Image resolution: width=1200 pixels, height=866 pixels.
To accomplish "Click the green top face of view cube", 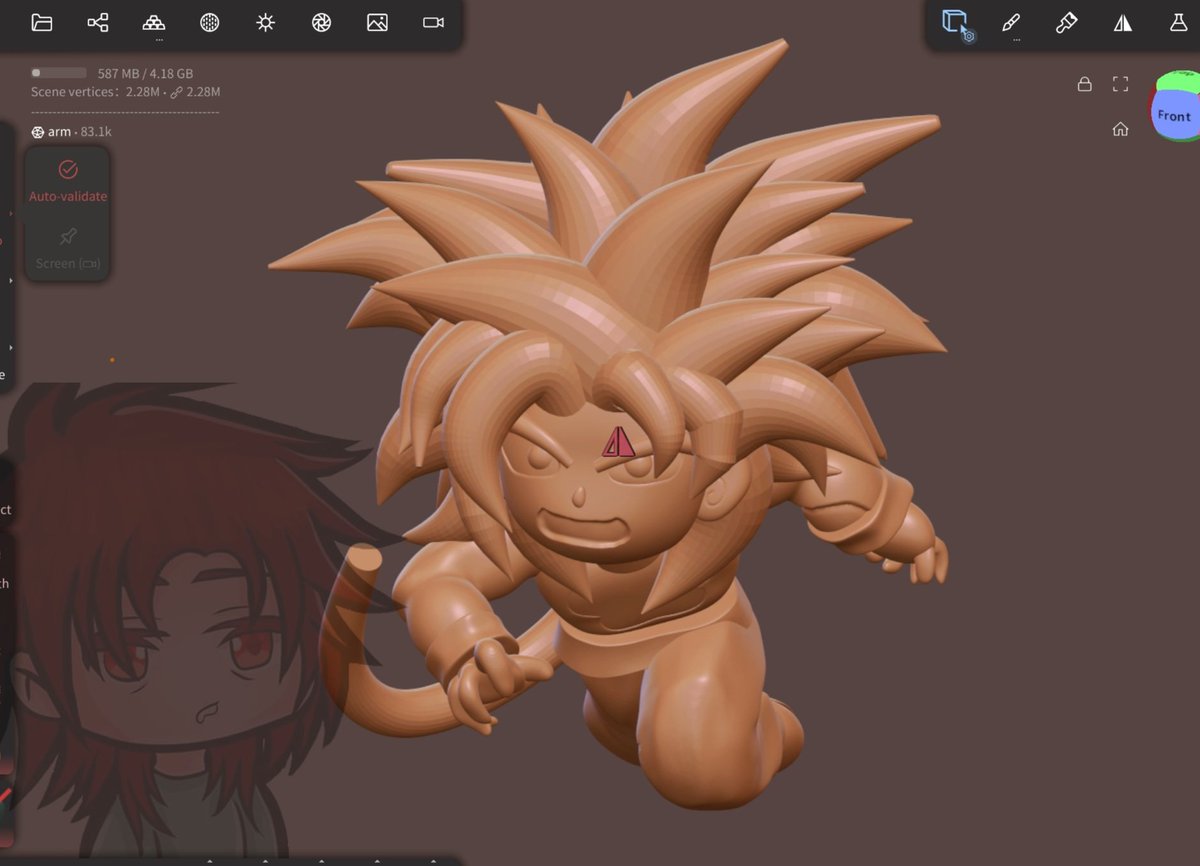I will (x=1180, y=82).
